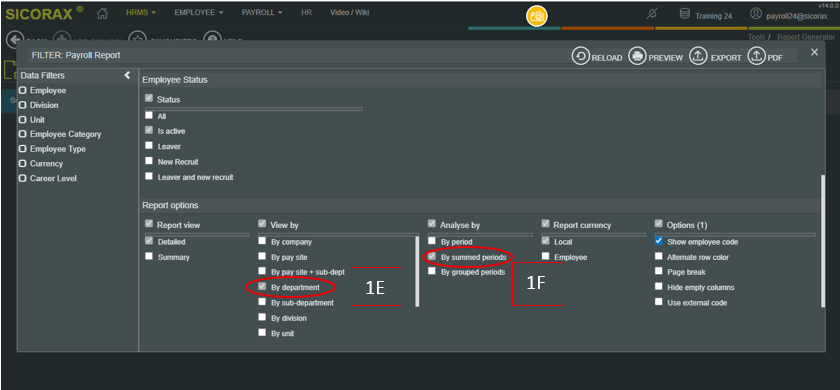Toggle the Analyse by group checkbox

(432, 224)
